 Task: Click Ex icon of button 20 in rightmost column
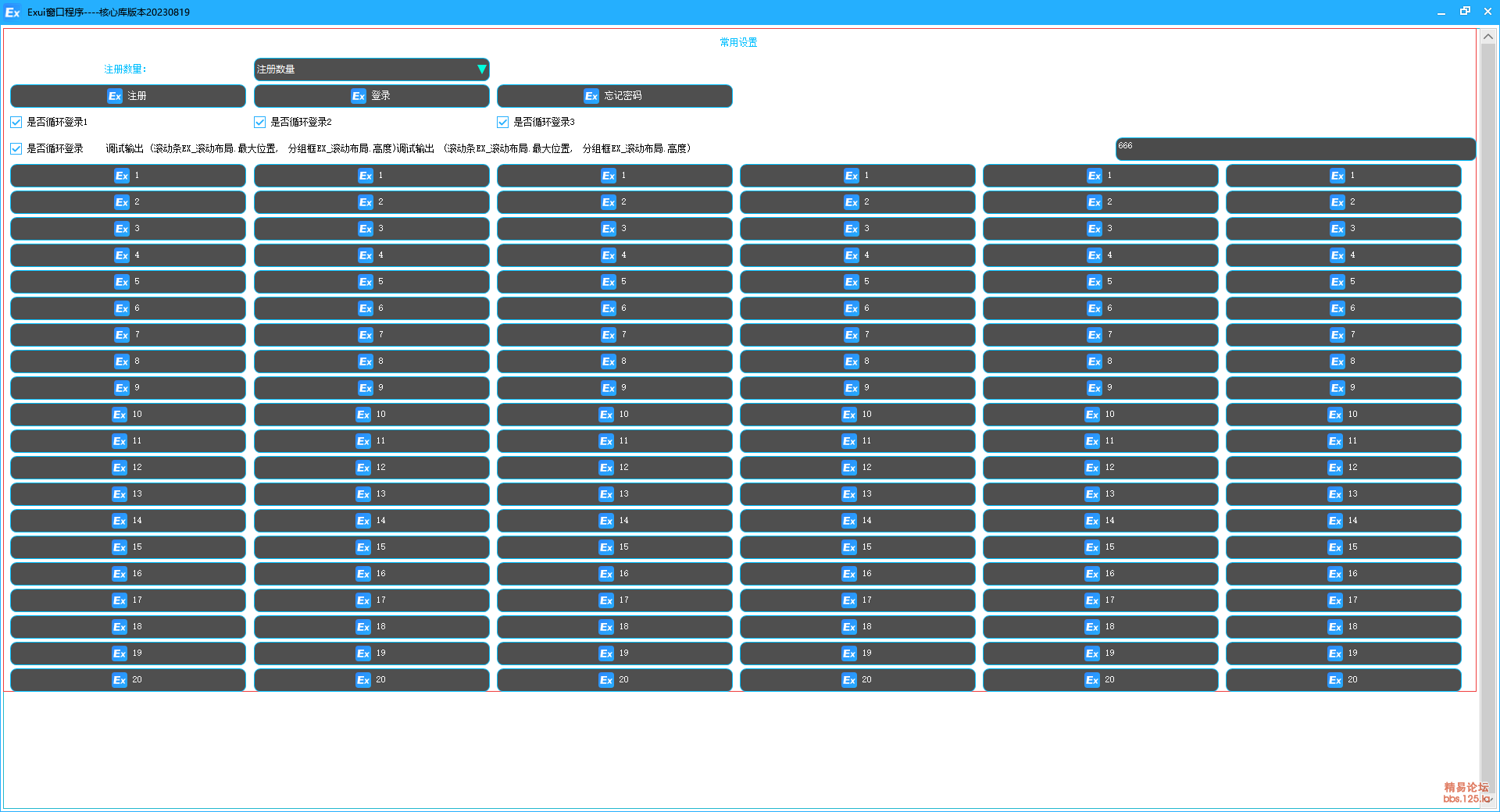[x=1335, y=680]
